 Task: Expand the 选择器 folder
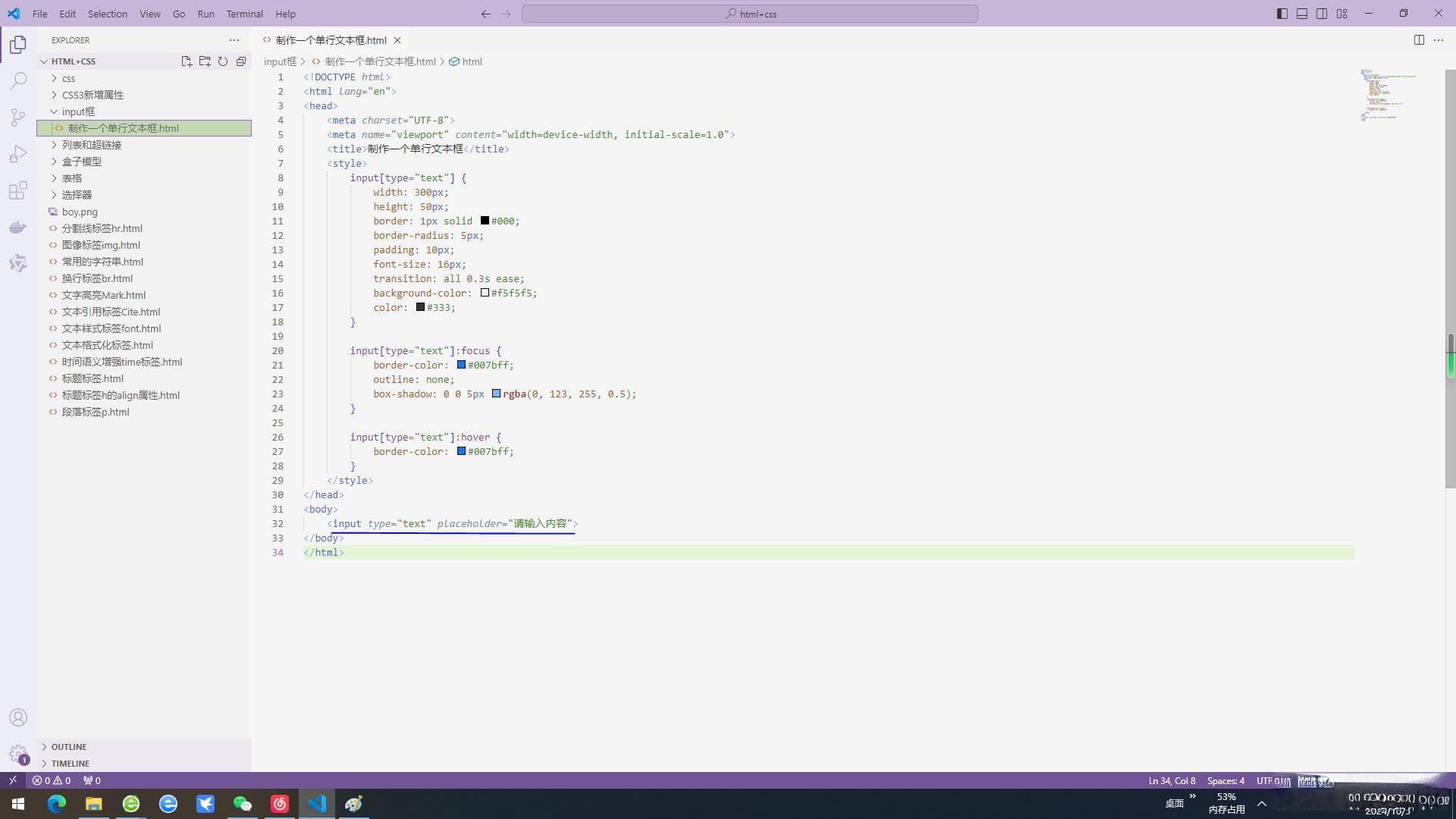point(144,195)
